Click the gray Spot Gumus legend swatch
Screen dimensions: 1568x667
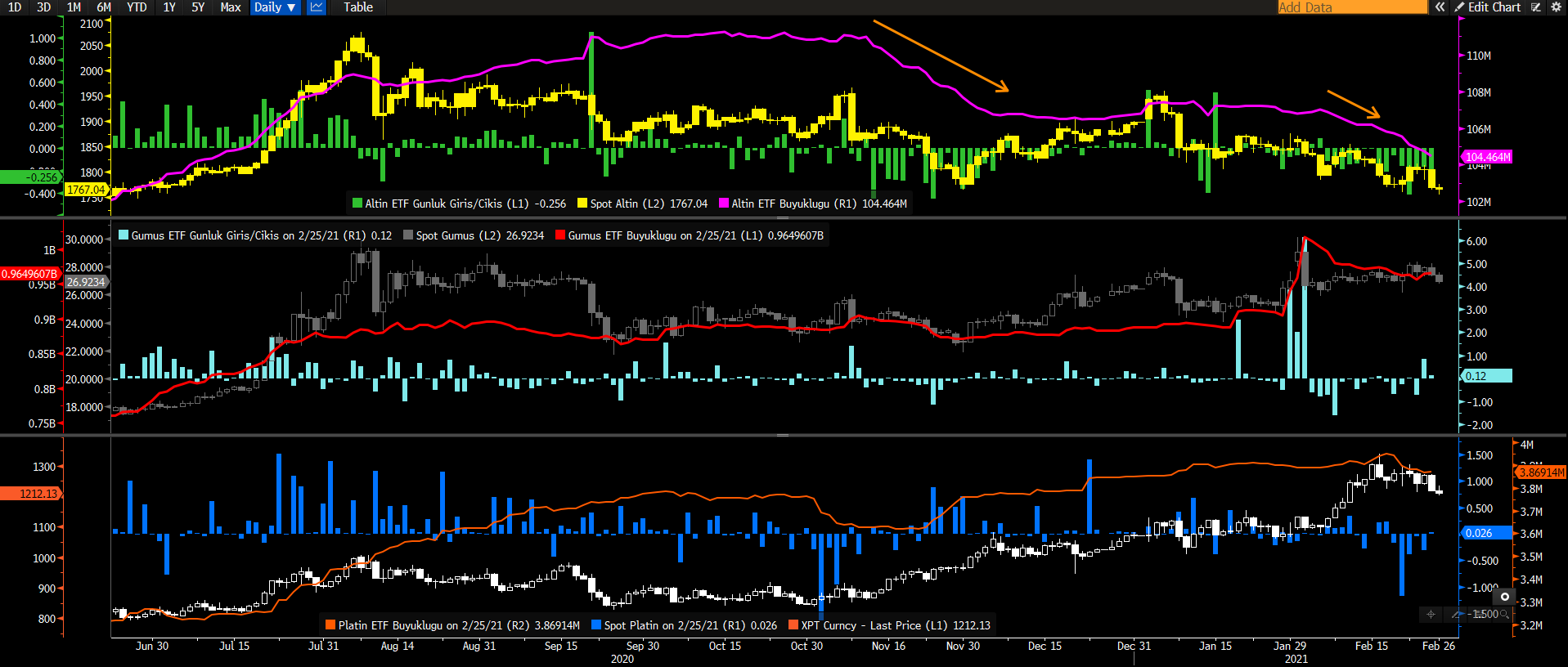point(408,235)
